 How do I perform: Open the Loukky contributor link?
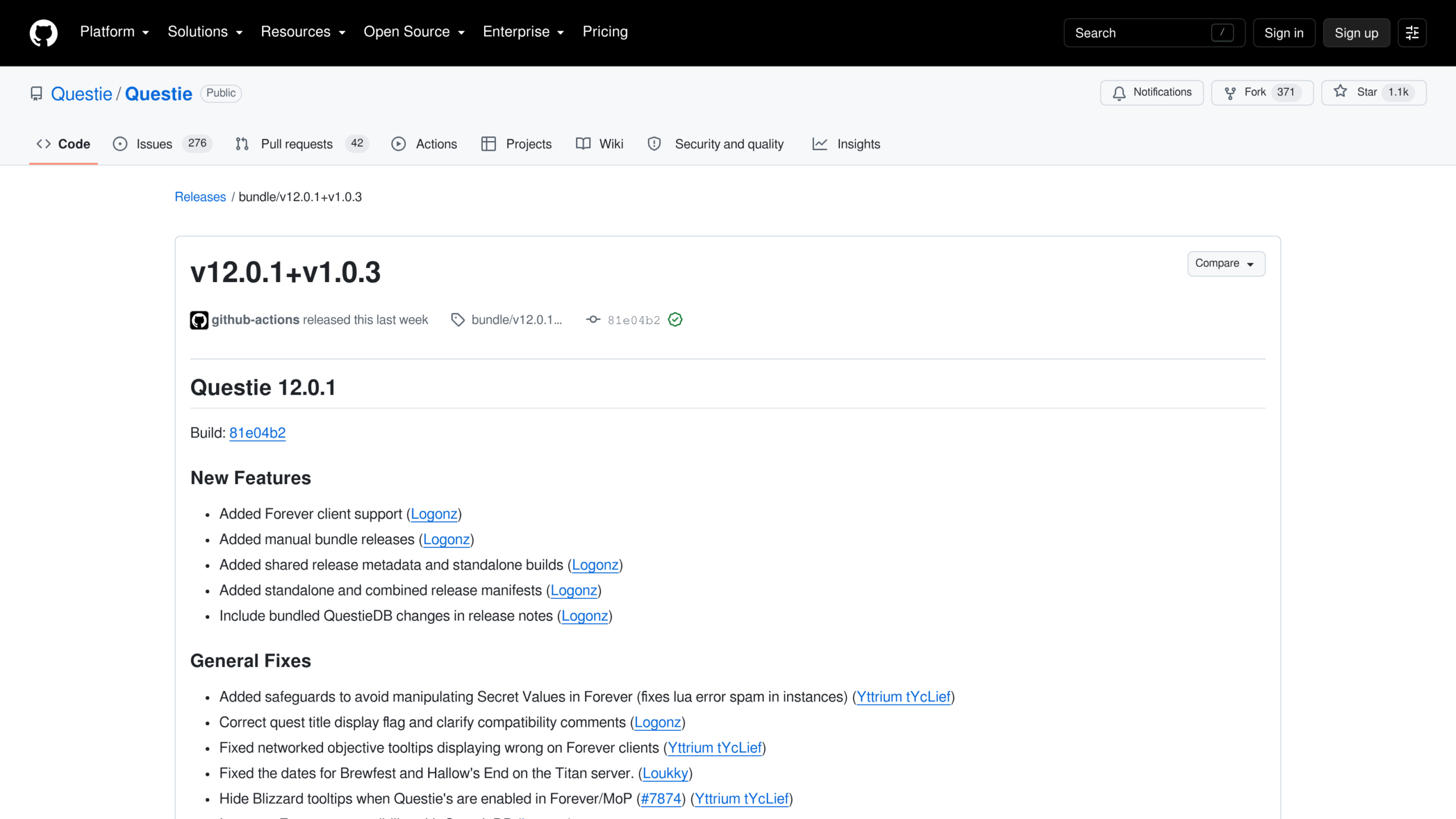[x=665, y=773]
